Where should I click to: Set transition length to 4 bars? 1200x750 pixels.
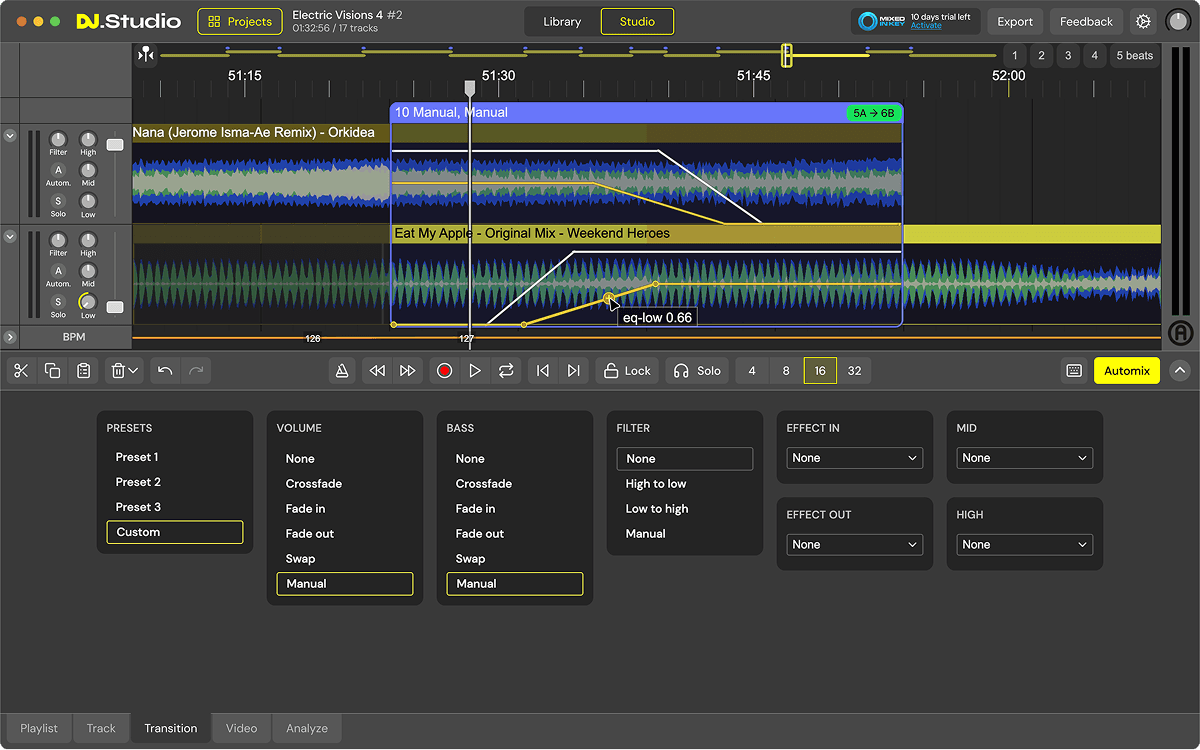tap(752, 371)
